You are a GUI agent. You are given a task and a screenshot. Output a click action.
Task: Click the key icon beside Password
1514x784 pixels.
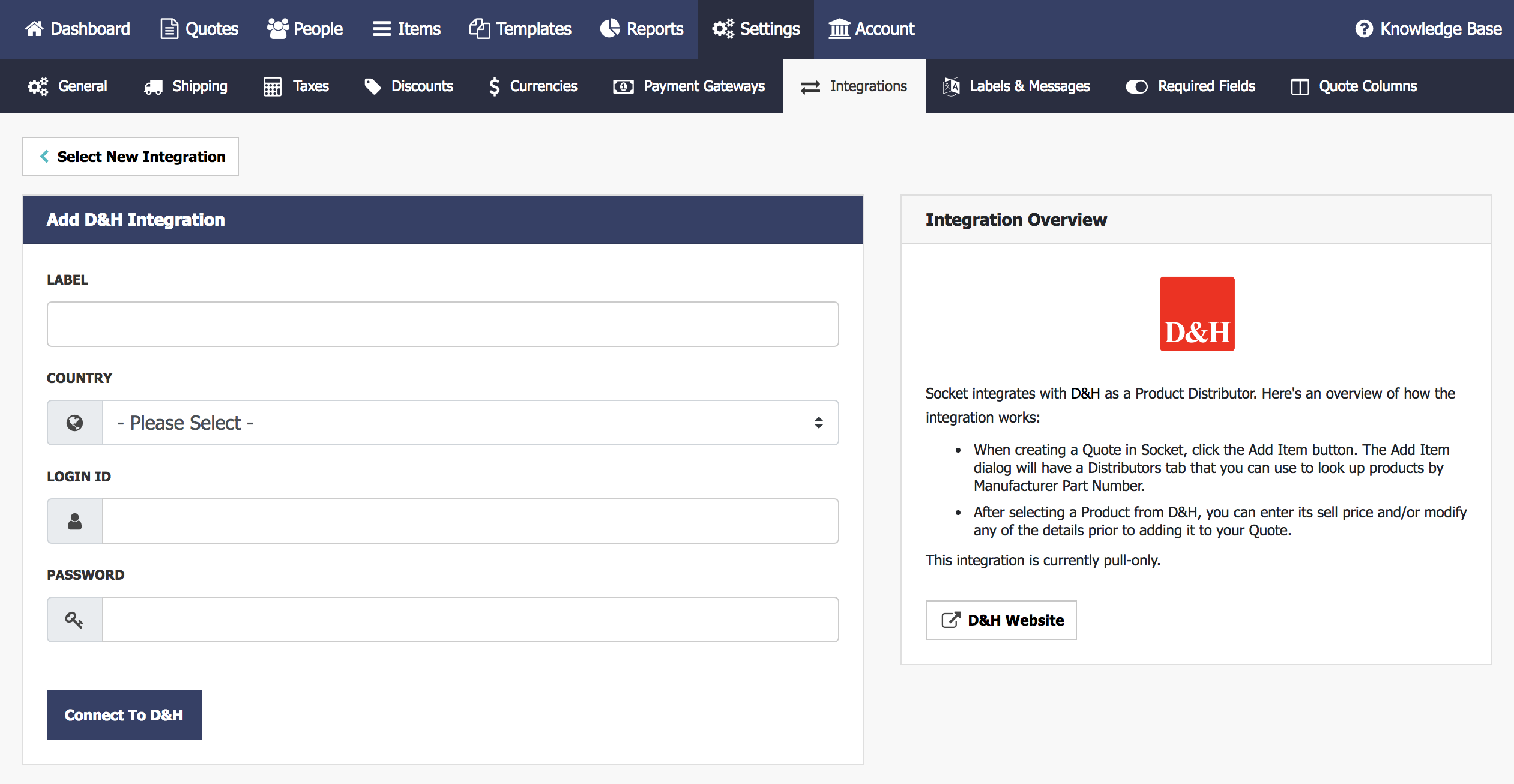pyautogui.click(x=75, y=620)
